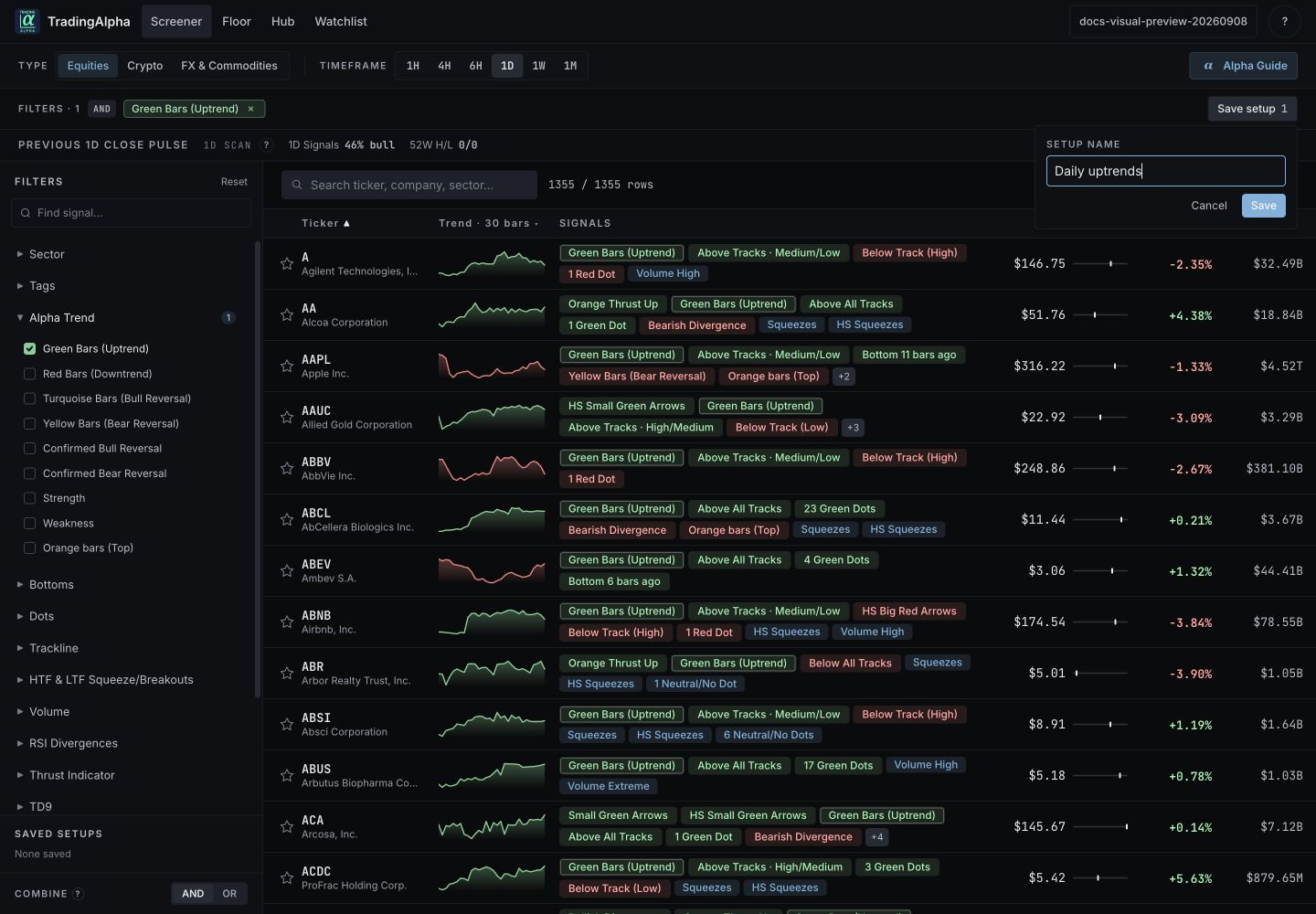Favorite the ABUS row star
This screenshot has height=914, width=1316.
[x=287, y=775]
